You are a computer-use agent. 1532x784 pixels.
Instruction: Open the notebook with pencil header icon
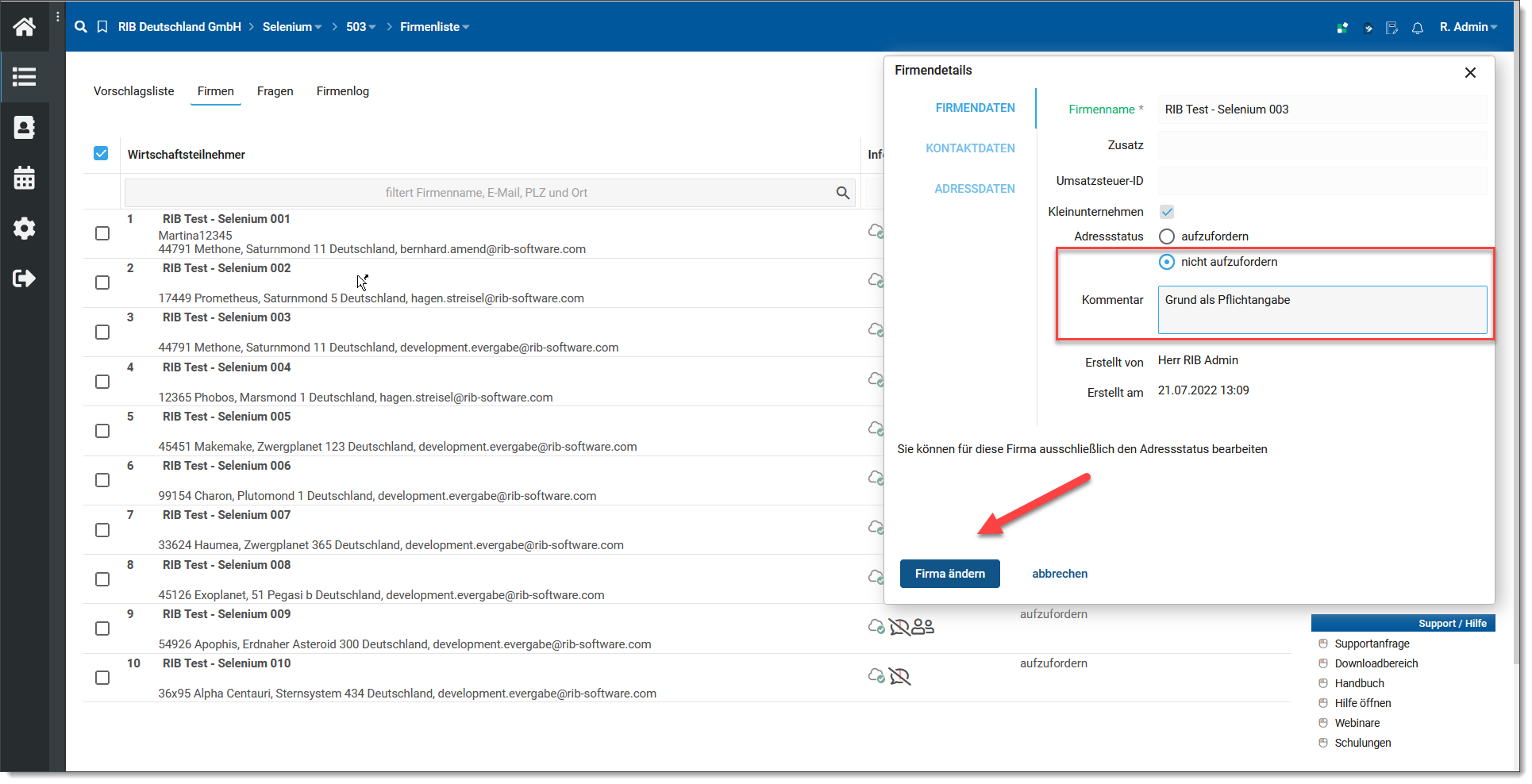(1392, 28)
